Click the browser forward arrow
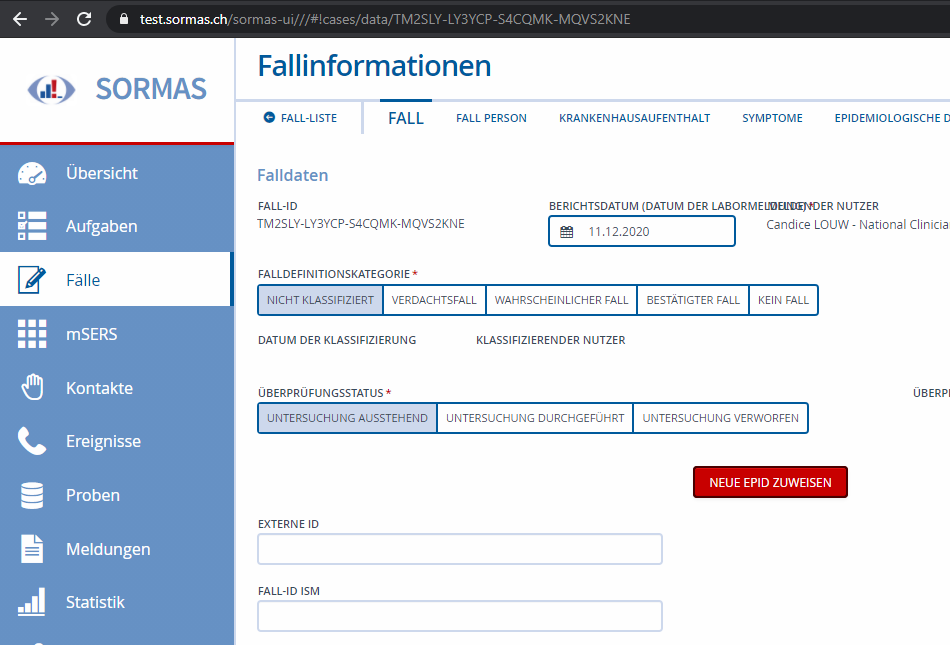Screen dimensions: 950x645 (52, 19)
